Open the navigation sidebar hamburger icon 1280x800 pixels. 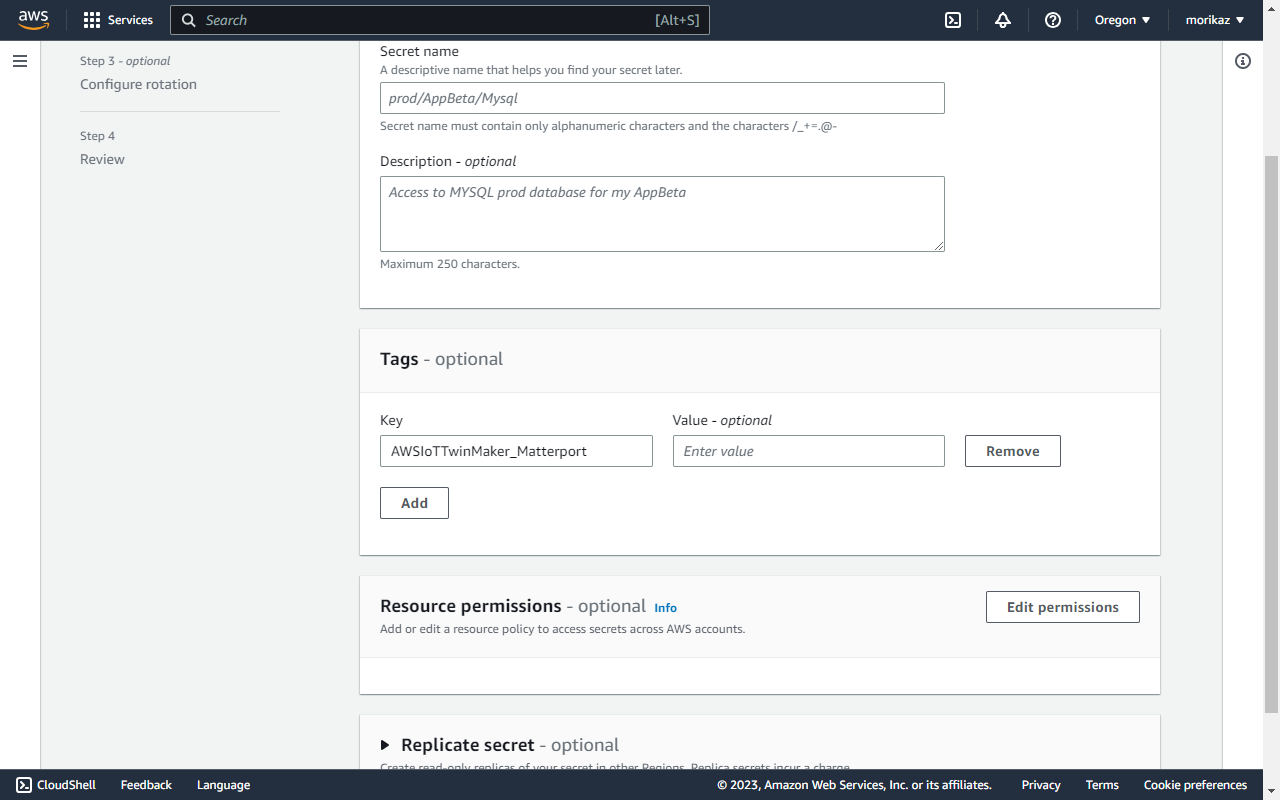pyautogui.click(x=19, y=60)
